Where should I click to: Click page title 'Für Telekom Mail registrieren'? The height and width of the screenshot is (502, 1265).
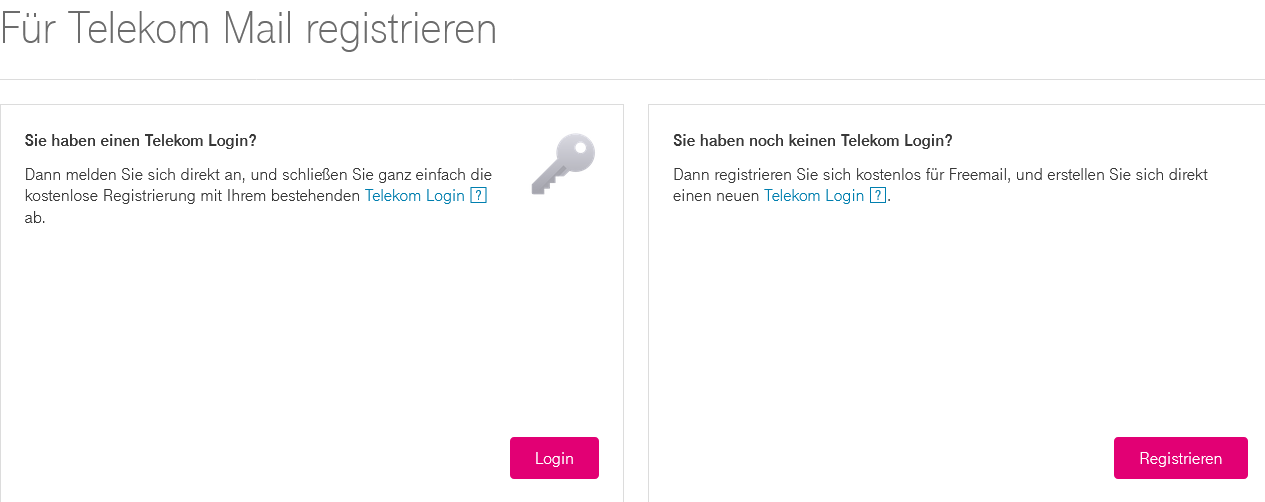point(248,28)
